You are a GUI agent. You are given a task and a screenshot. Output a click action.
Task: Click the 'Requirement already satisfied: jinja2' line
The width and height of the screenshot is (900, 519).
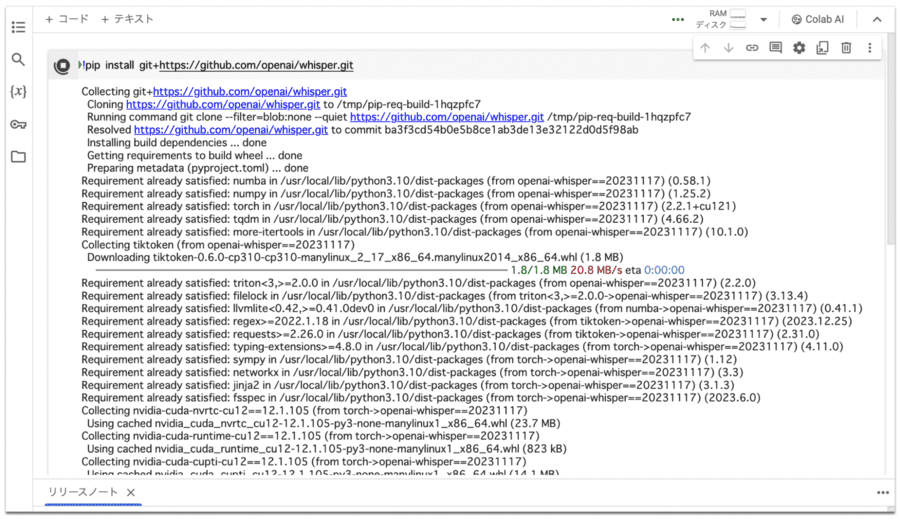tap(408, 385)
